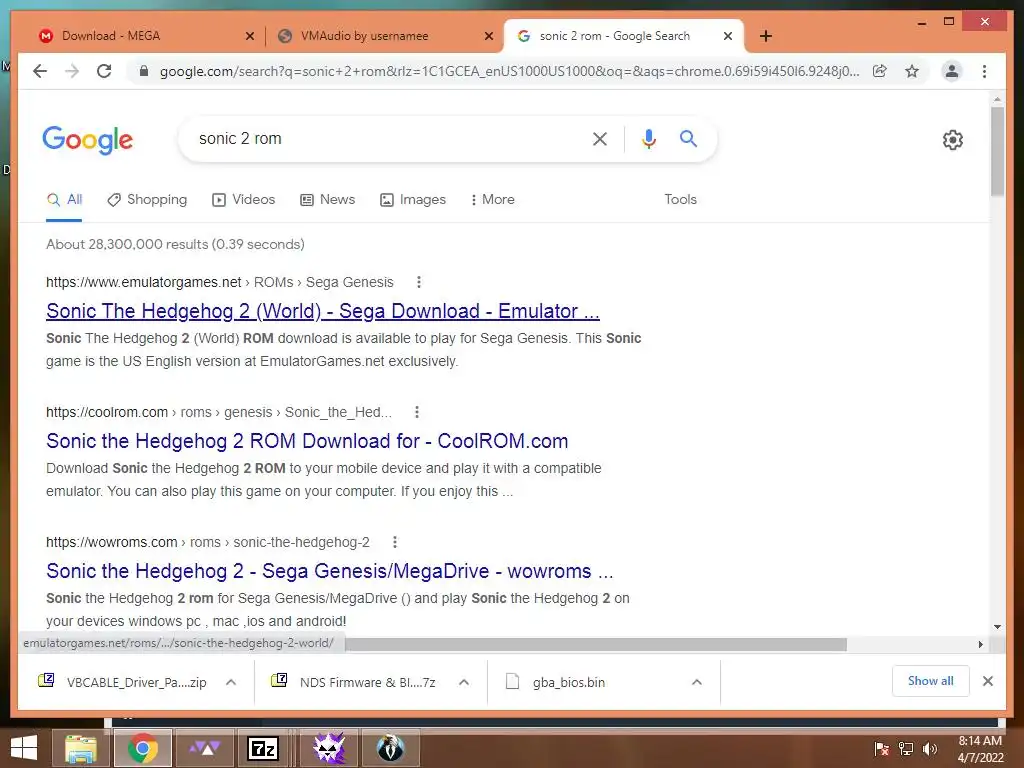Open options for emulatorgames.net result
Screen dimensions: 1024x768
pyautogui.click(x=419, y=282)
